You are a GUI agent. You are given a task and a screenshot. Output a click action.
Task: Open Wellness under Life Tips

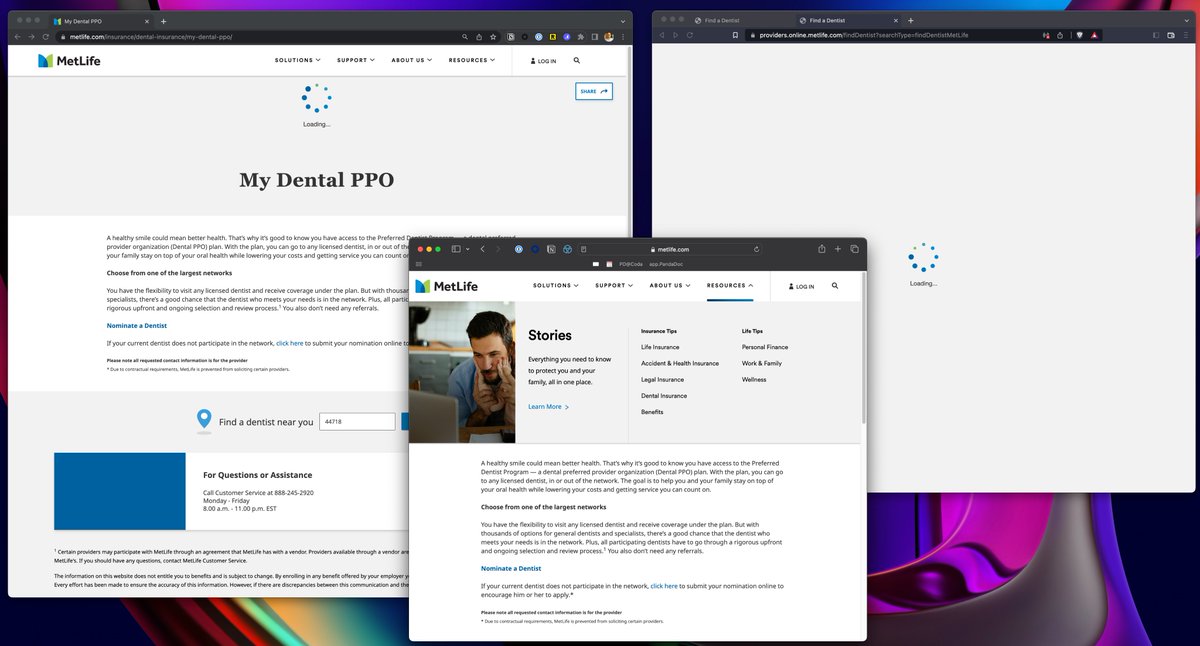pos(754,379)
